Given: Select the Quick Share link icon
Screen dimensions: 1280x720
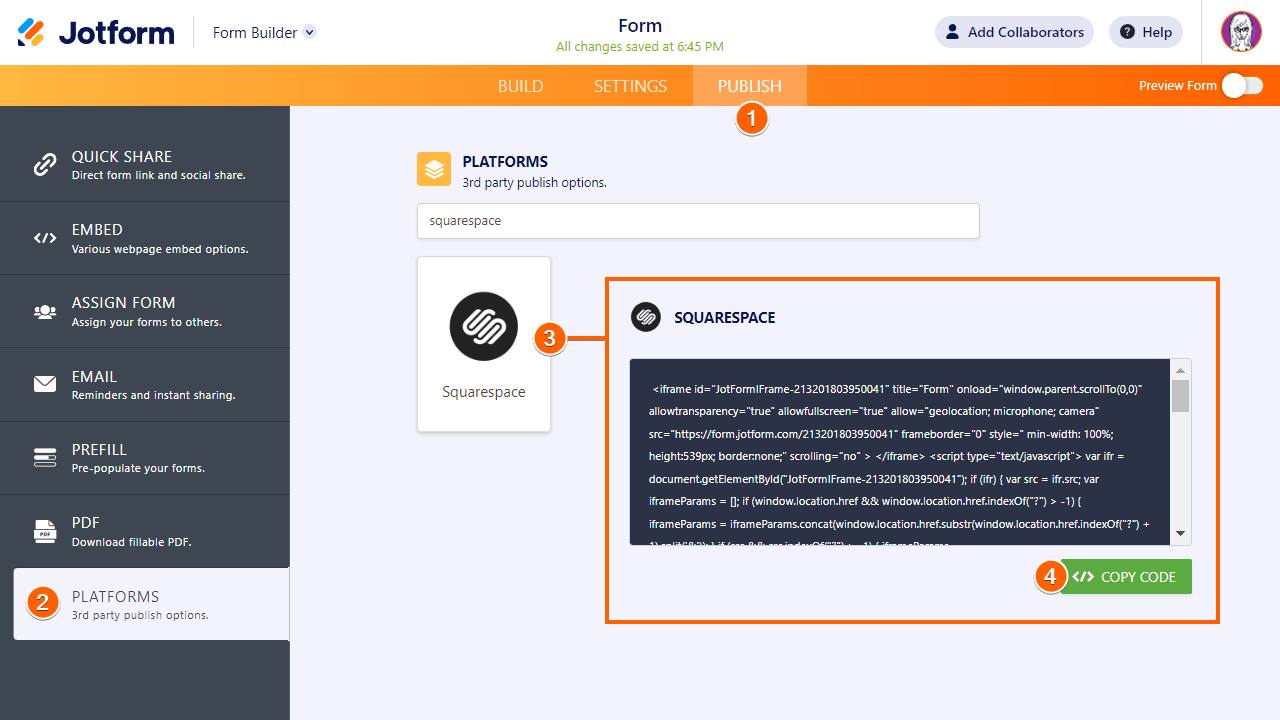Looking at the screenshot, I should tap(44, 164).
